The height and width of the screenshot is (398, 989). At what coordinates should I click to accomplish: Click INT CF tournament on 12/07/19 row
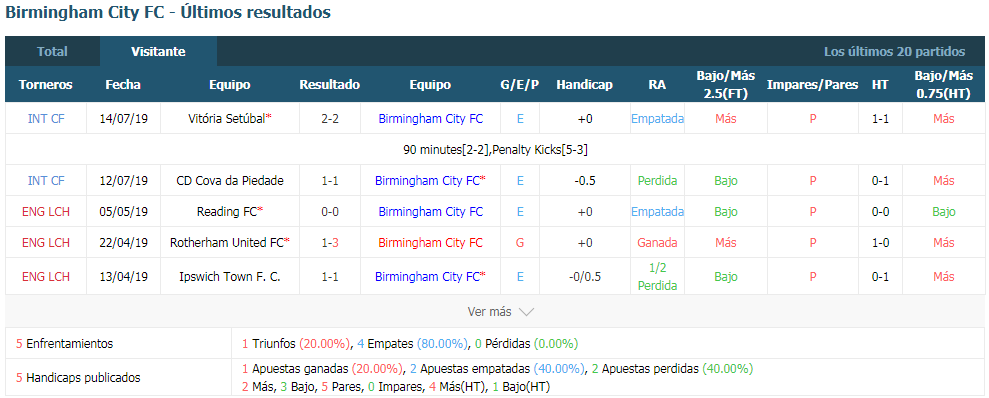(46, 180)
